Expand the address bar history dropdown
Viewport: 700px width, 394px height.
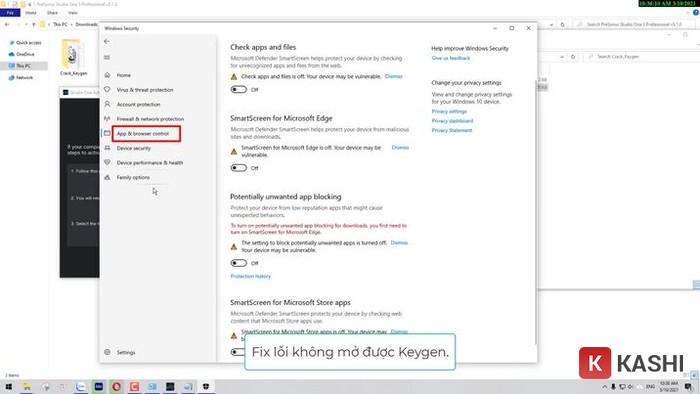point(551,25)
